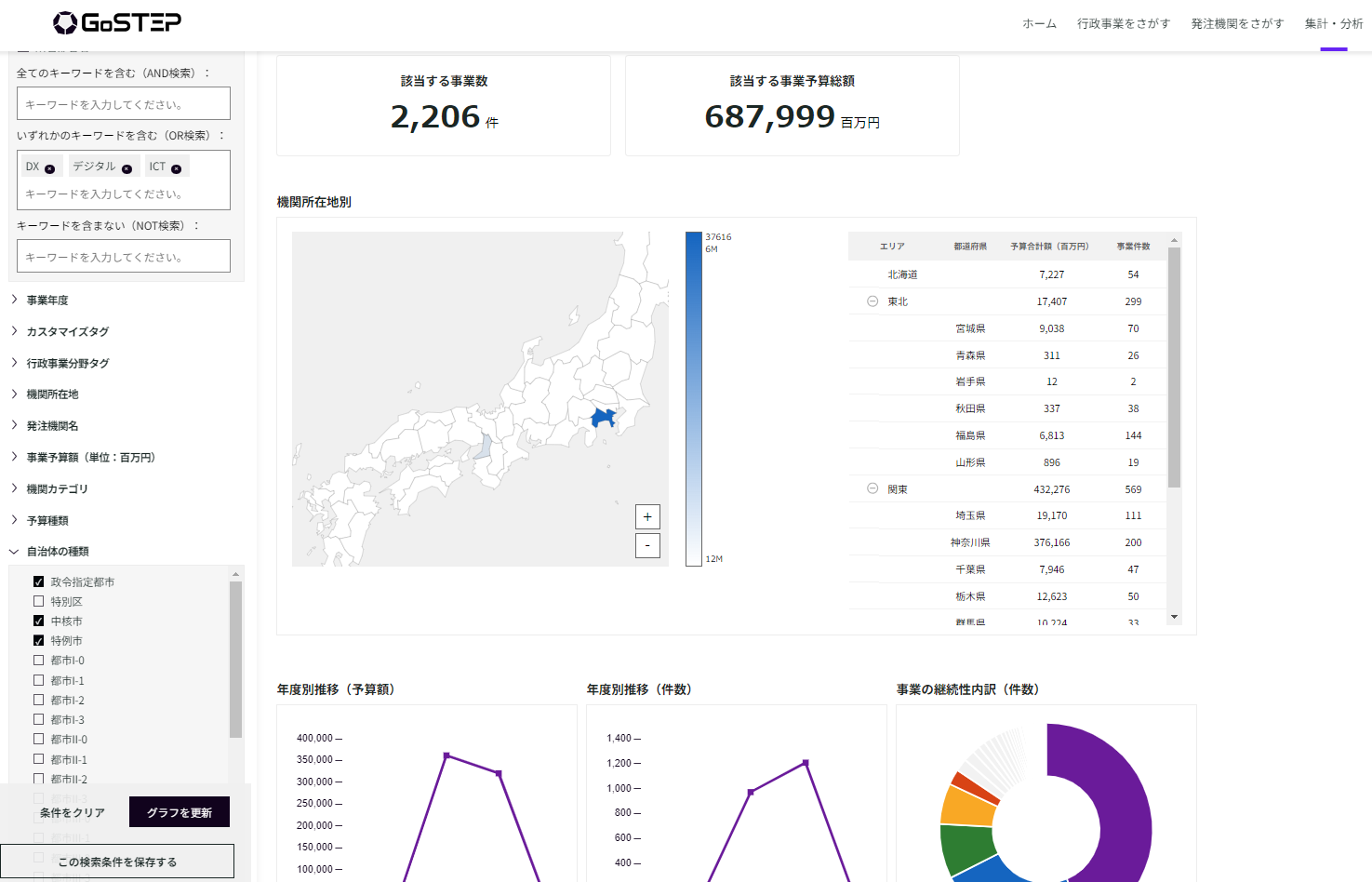Click the 福島県 cell in the table
Image resolution: width=1372 pixels, height=882 pixels.
(x=970, y=435)
